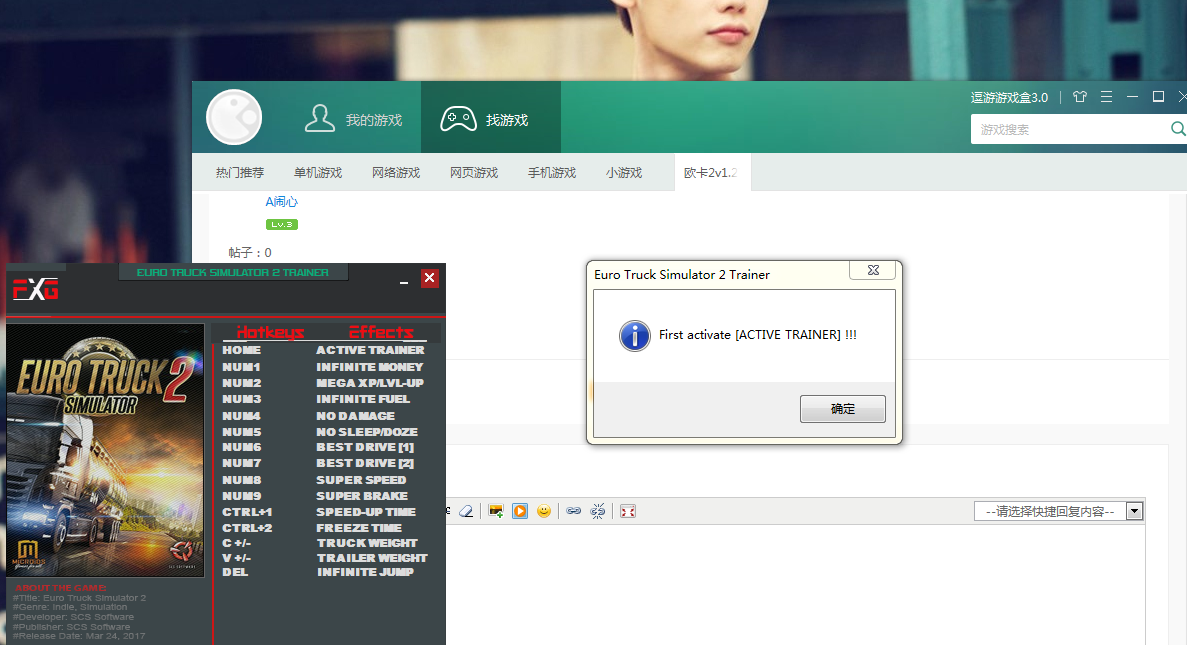Click the SPEED-UP TIME effect label
The height and width of the screenshot is (645, 1187).
click(x=366, y=512)
